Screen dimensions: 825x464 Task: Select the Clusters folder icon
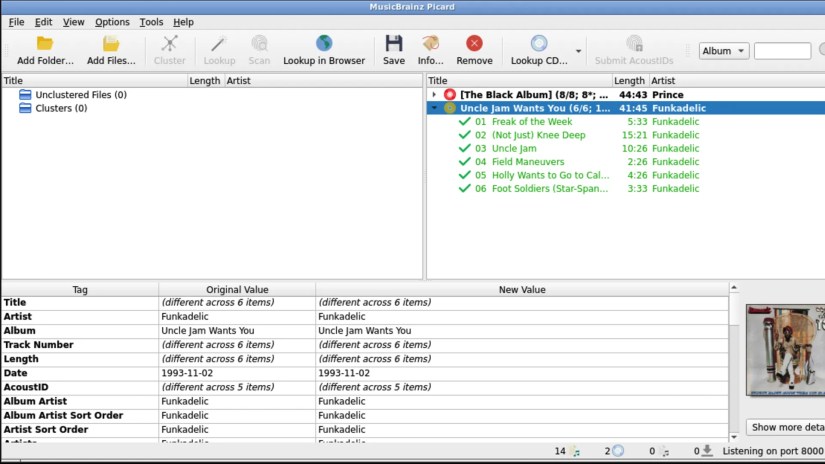click(x=25, y=108)
